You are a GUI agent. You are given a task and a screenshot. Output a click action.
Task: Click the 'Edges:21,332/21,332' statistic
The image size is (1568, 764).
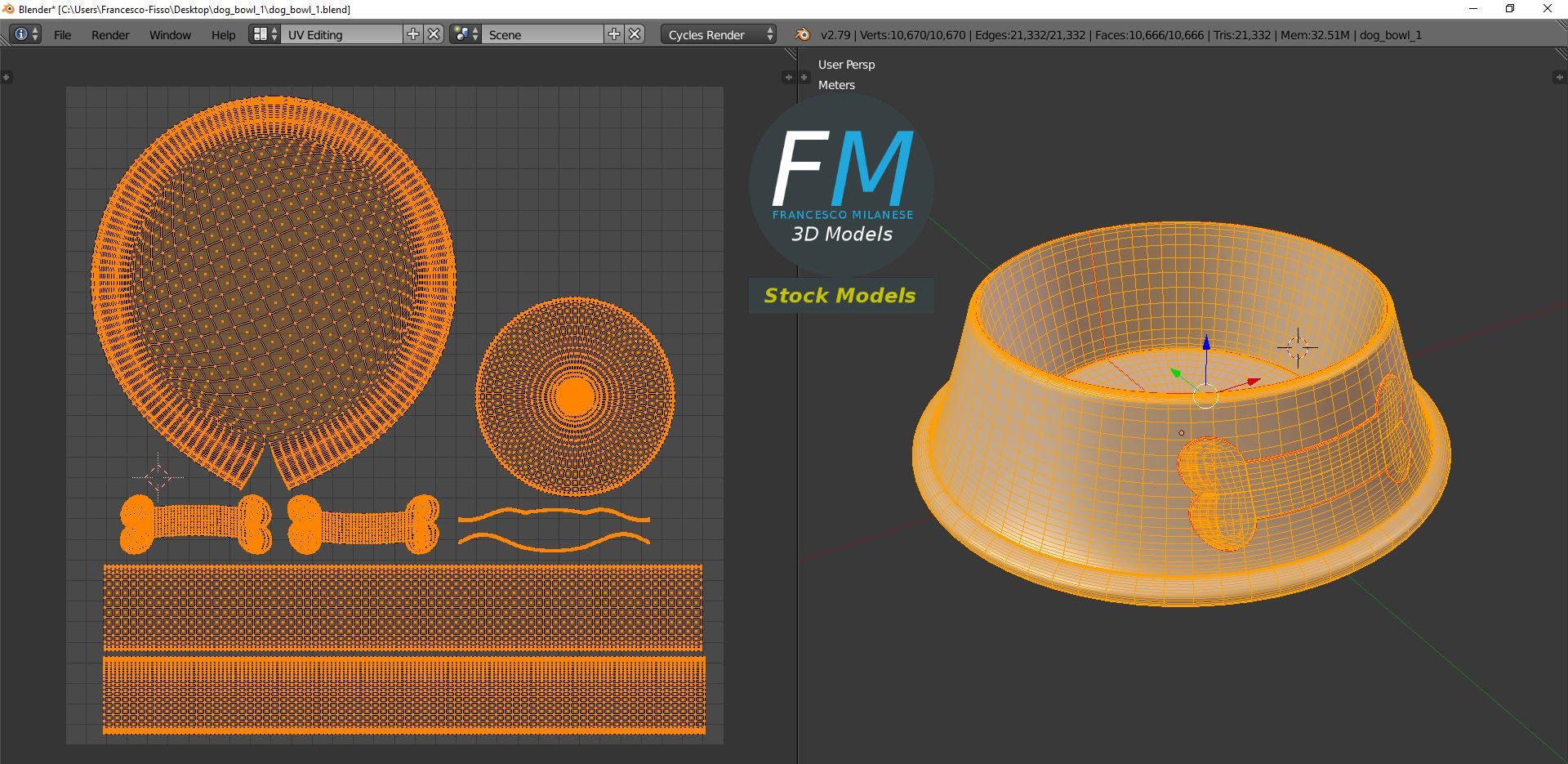click(1031, 35)
